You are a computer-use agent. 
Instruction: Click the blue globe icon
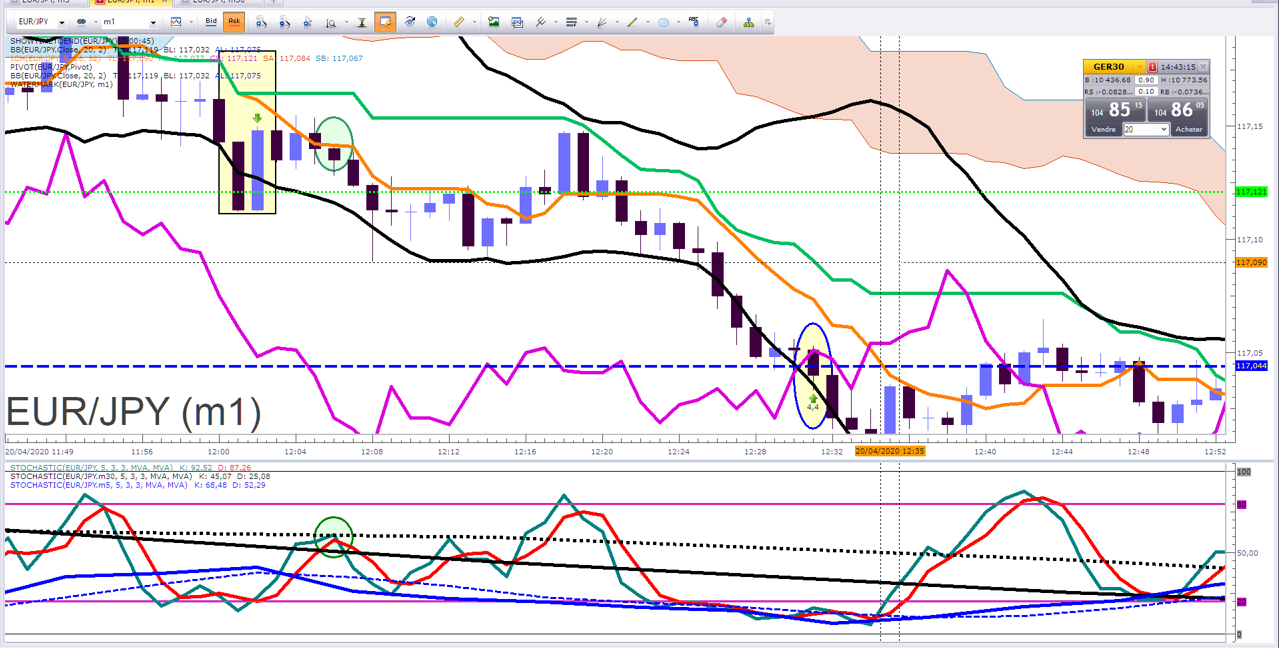tap(432, 22)
